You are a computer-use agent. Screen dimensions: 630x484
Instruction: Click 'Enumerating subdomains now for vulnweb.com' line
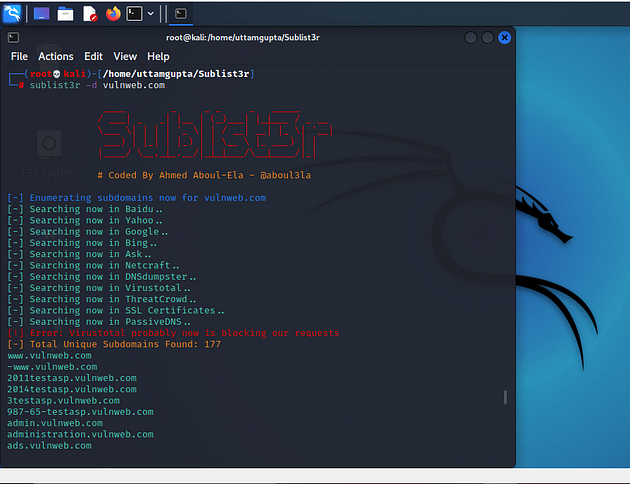click(x=137, y=198)
